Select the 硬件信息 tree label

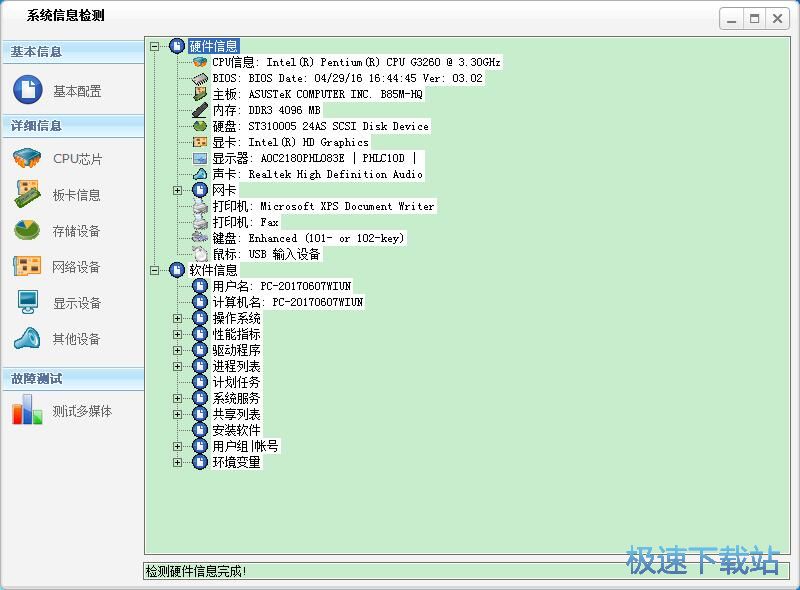[x=213, y=46]
